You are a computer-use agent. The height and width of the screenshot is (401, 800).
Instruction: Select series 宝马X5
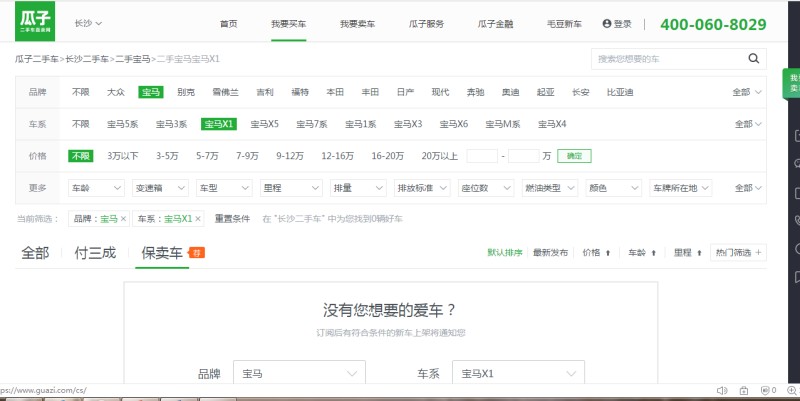pos(264,124)
